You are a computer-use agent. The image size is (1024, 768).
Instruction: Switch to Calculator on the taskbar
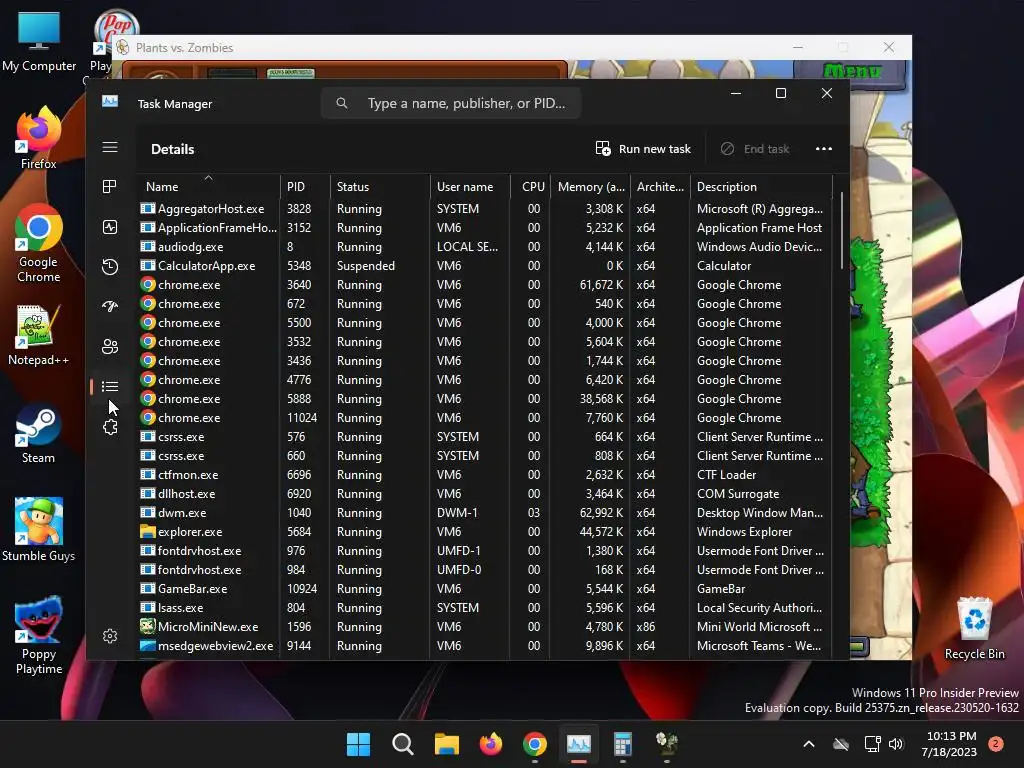click(x=623, y=744)
